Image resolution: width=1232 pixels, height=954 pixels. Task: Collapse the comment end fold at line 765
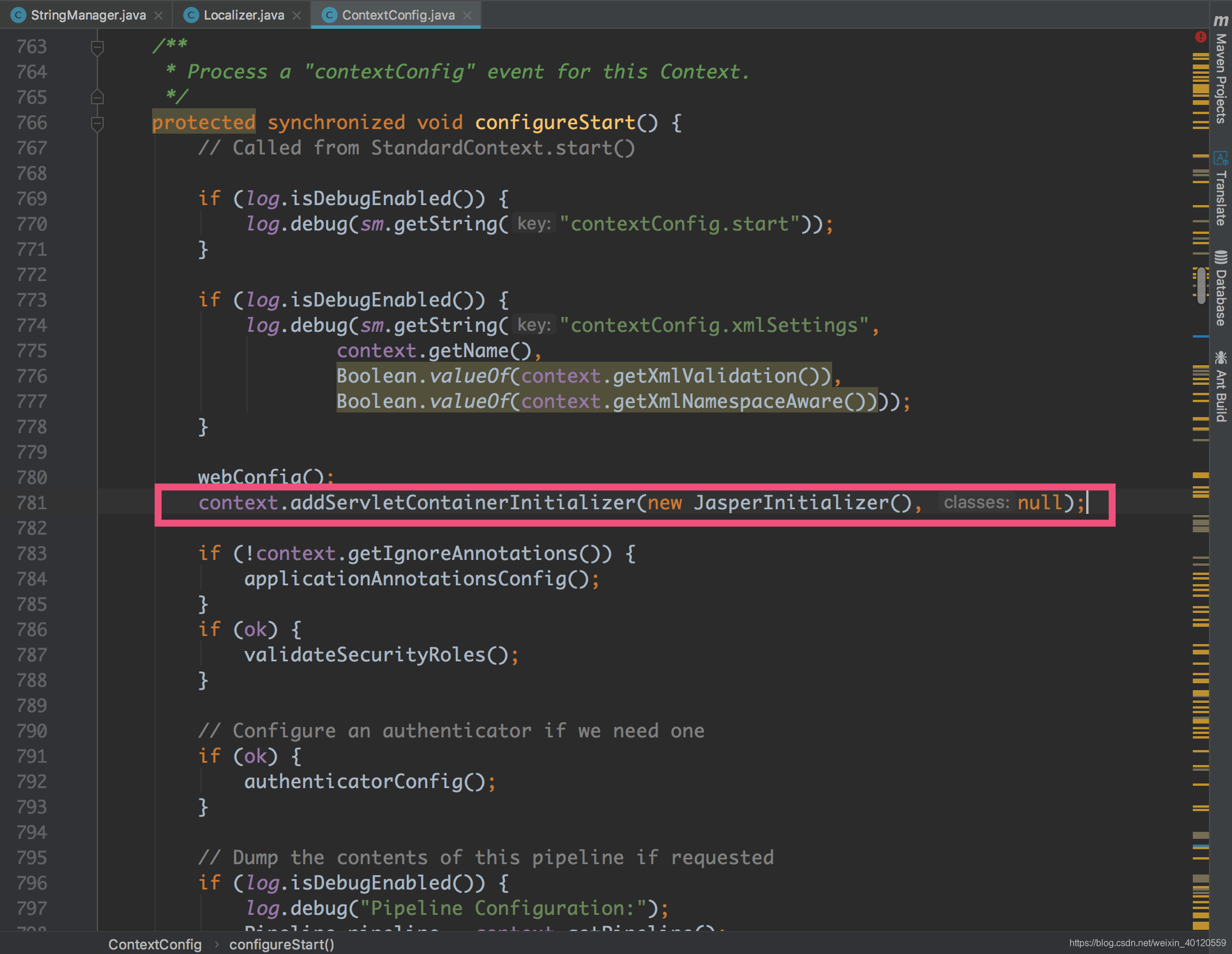(97, 97)
